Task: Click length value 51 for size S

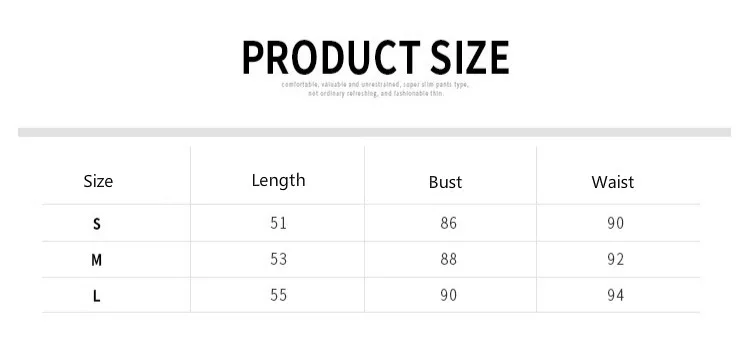Action: [x=278, y=223]
